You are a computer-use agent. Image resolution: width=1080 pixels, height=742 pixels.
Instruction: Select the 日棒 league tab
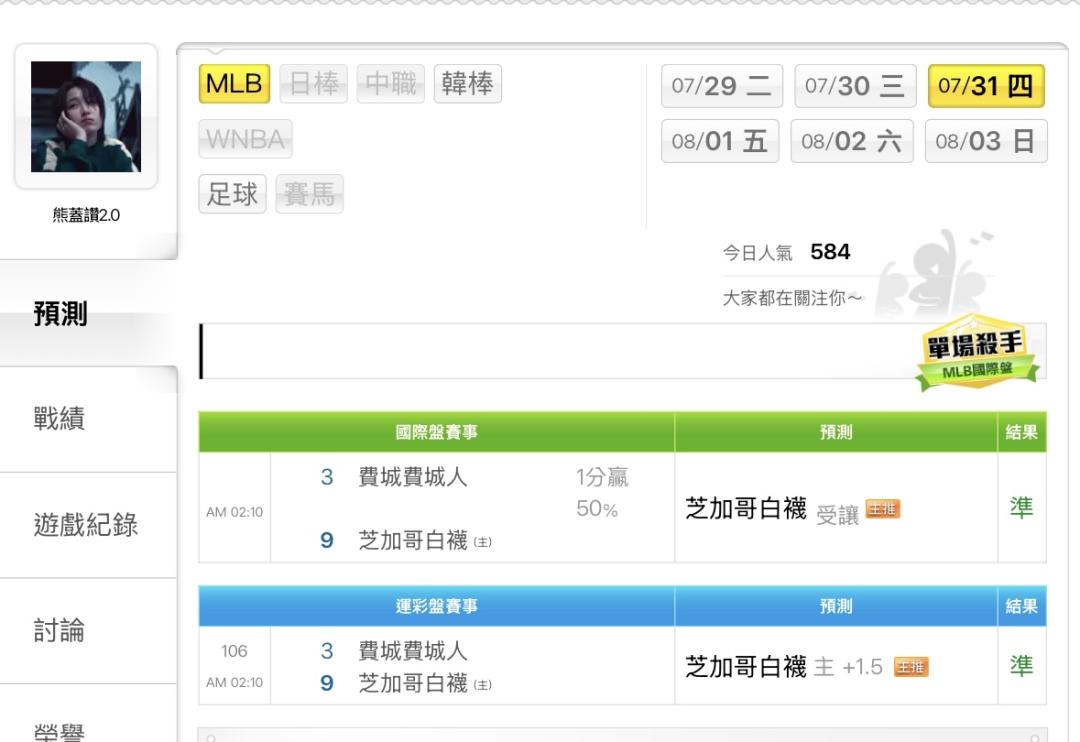click(314, 84)
